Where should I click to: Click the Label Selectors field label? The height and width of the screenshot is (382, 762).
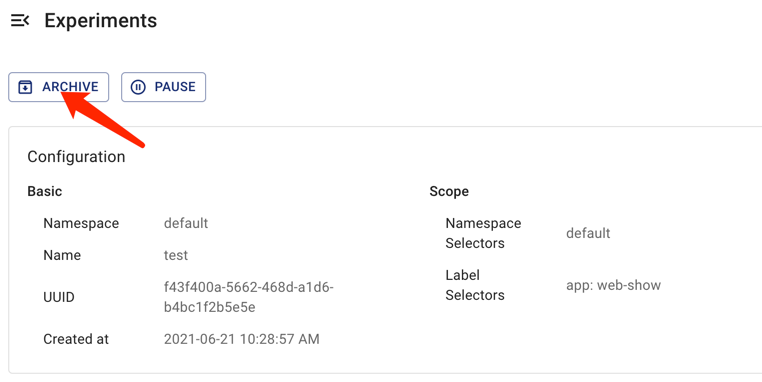[x=475, y=285]
